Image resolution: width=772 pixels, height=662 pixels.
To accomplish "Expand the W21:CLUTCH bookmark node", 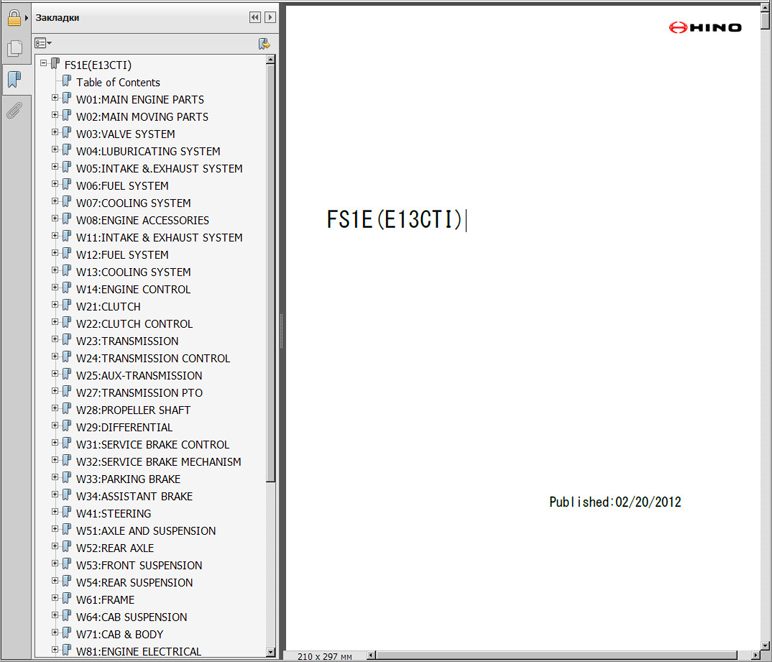I will (55, 306).
